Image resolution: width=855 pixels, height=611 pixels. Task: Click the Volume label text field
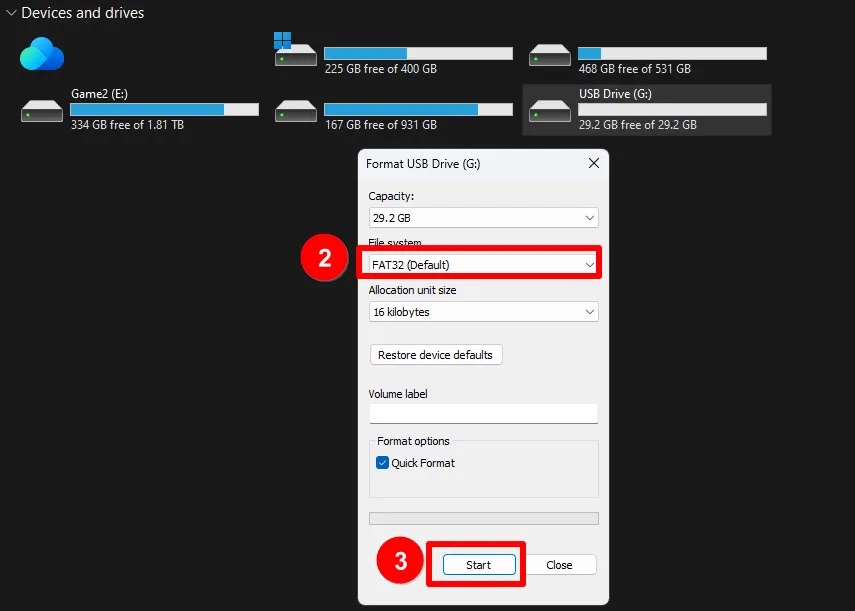click(x=483, y=413)
